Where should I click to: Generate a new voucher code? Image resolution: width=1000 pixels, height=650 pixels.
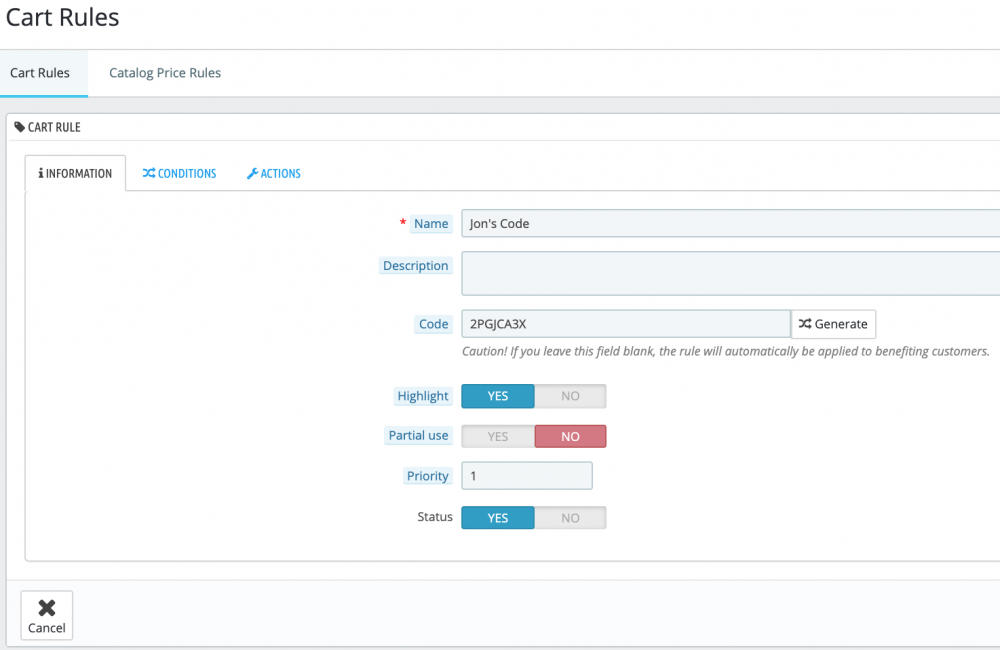[833, 324]
